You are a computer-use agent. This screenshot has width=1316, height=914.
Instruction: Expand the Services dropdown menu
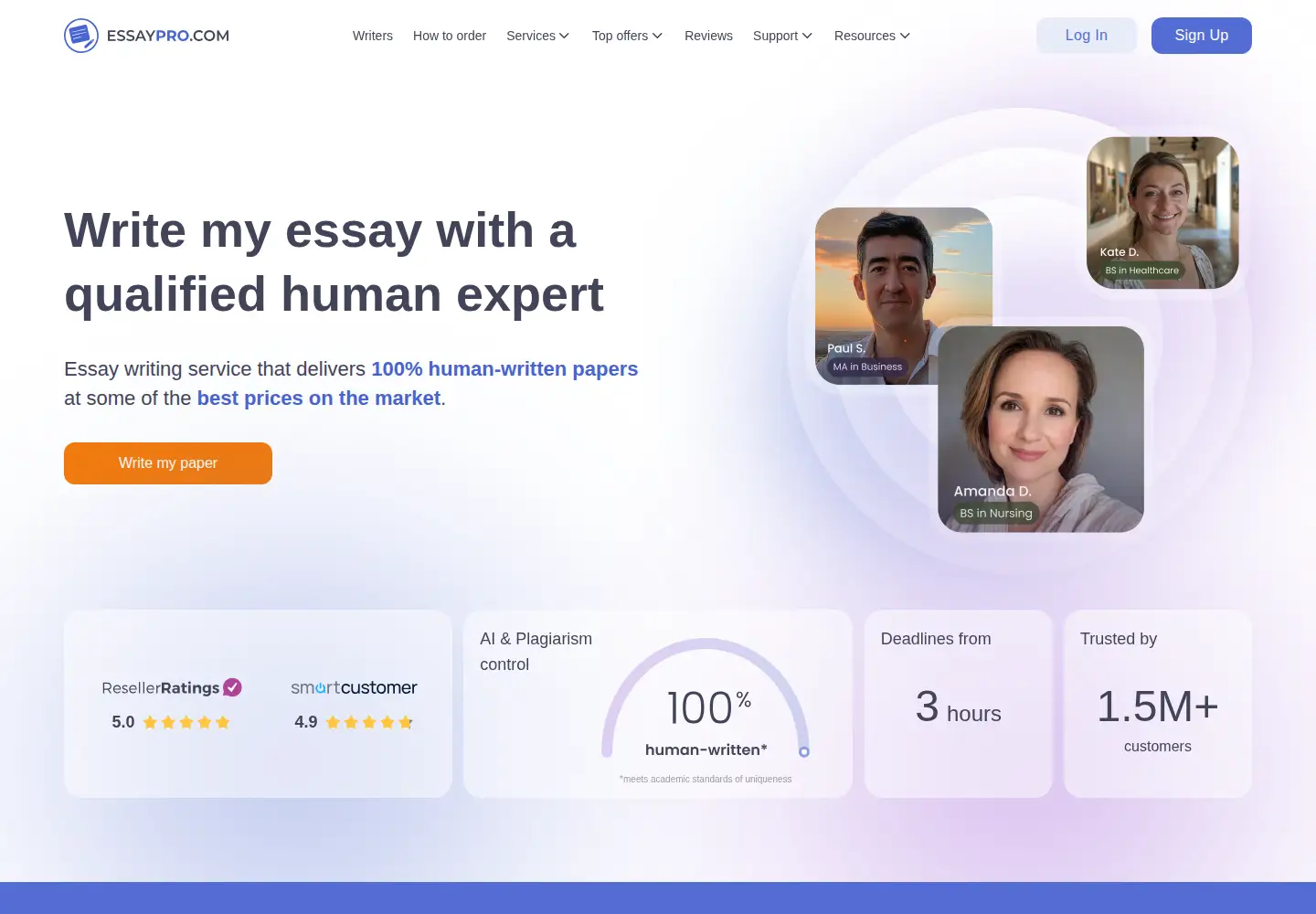tap(538, 36)
